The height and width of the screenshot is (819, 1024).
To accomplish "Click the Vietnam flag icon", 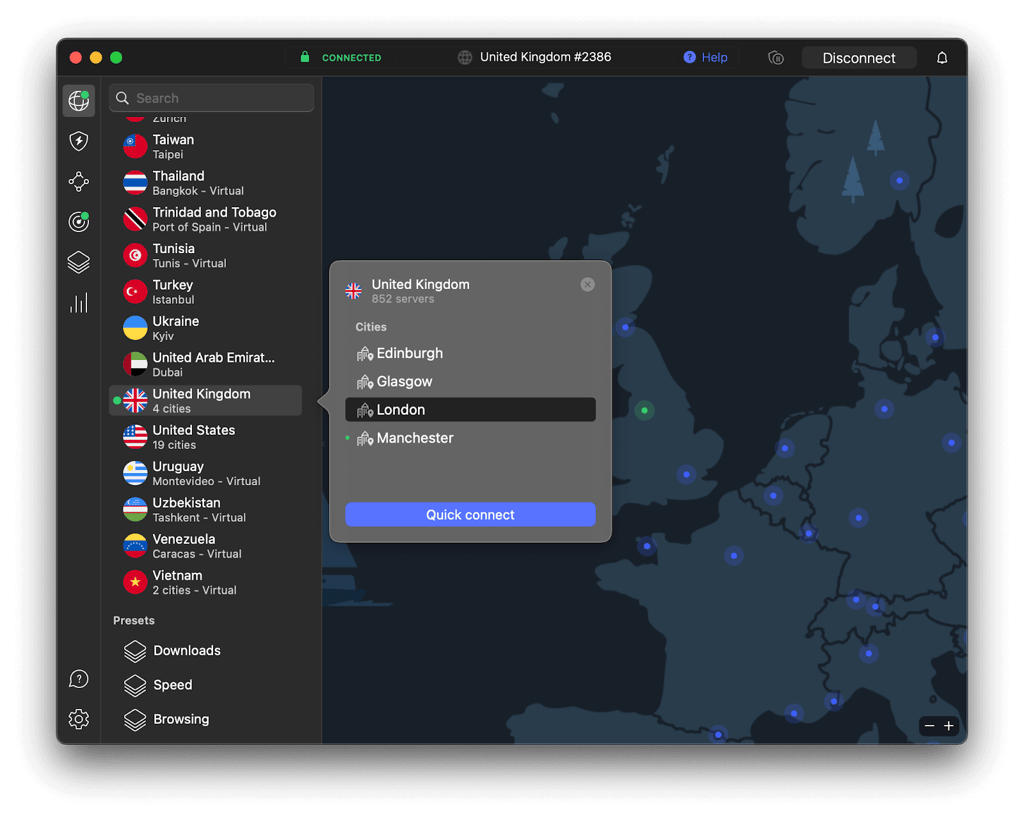I will click(x=135, y=582).
